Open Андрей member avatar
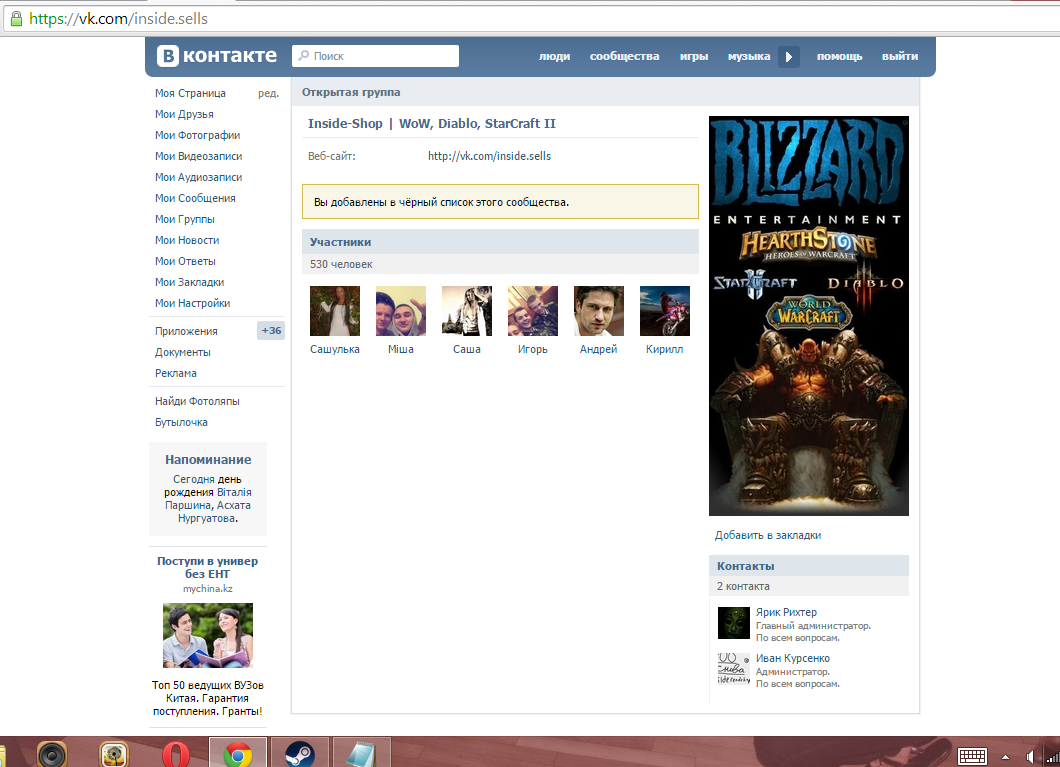Viewport: 1060px width, 767px height. tap(599, 311)
